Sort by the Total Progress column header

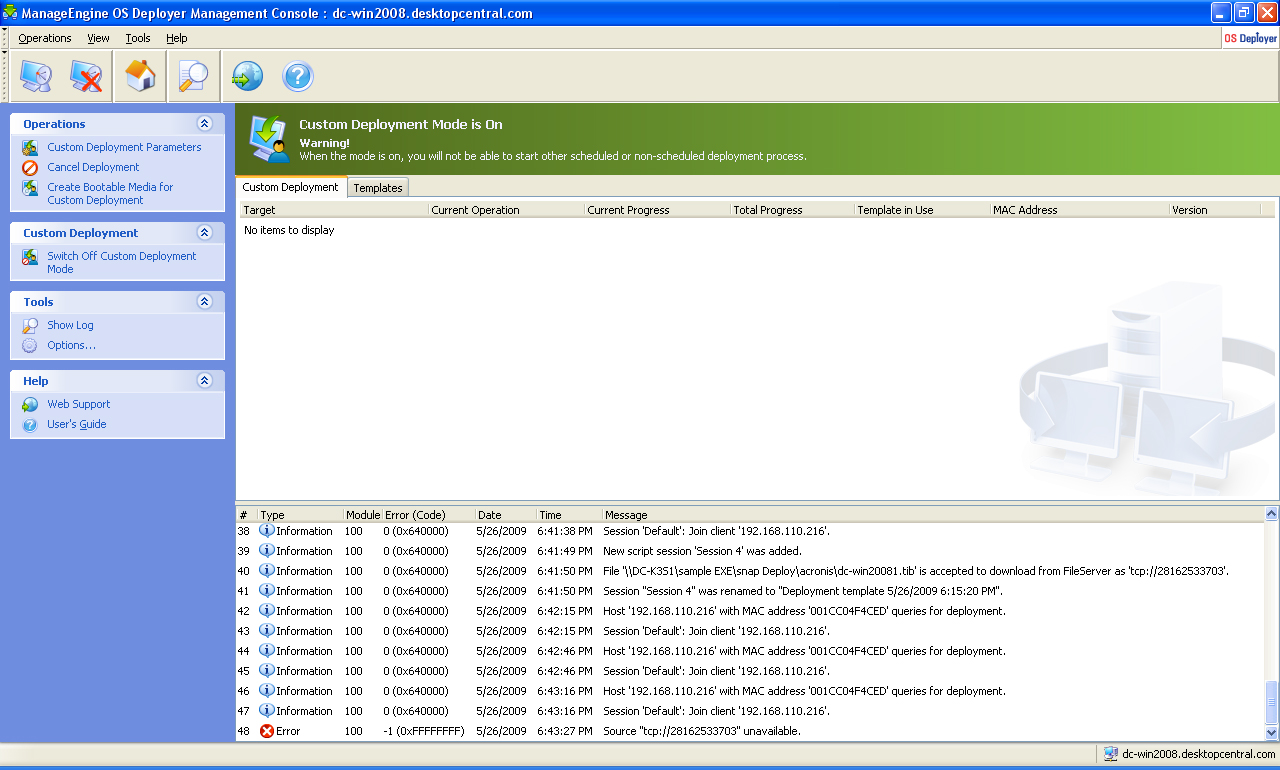tap(793, 210)
